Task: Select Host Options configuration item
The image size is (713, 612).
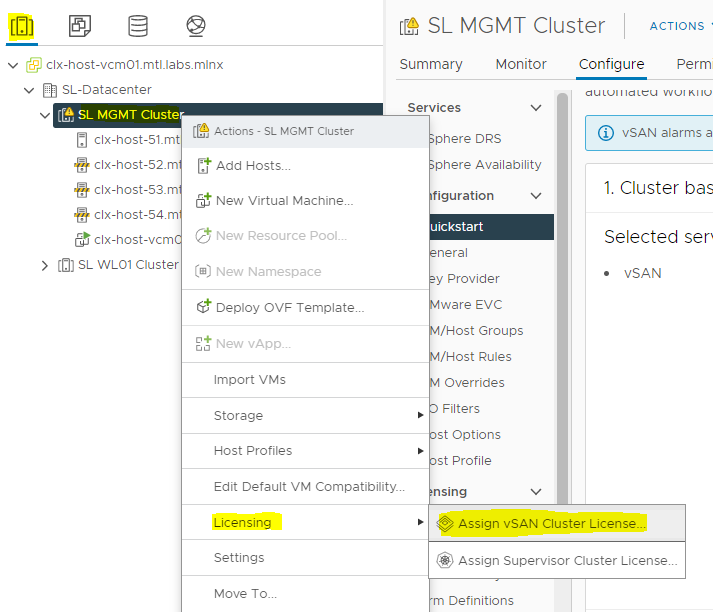Action: 465,435
